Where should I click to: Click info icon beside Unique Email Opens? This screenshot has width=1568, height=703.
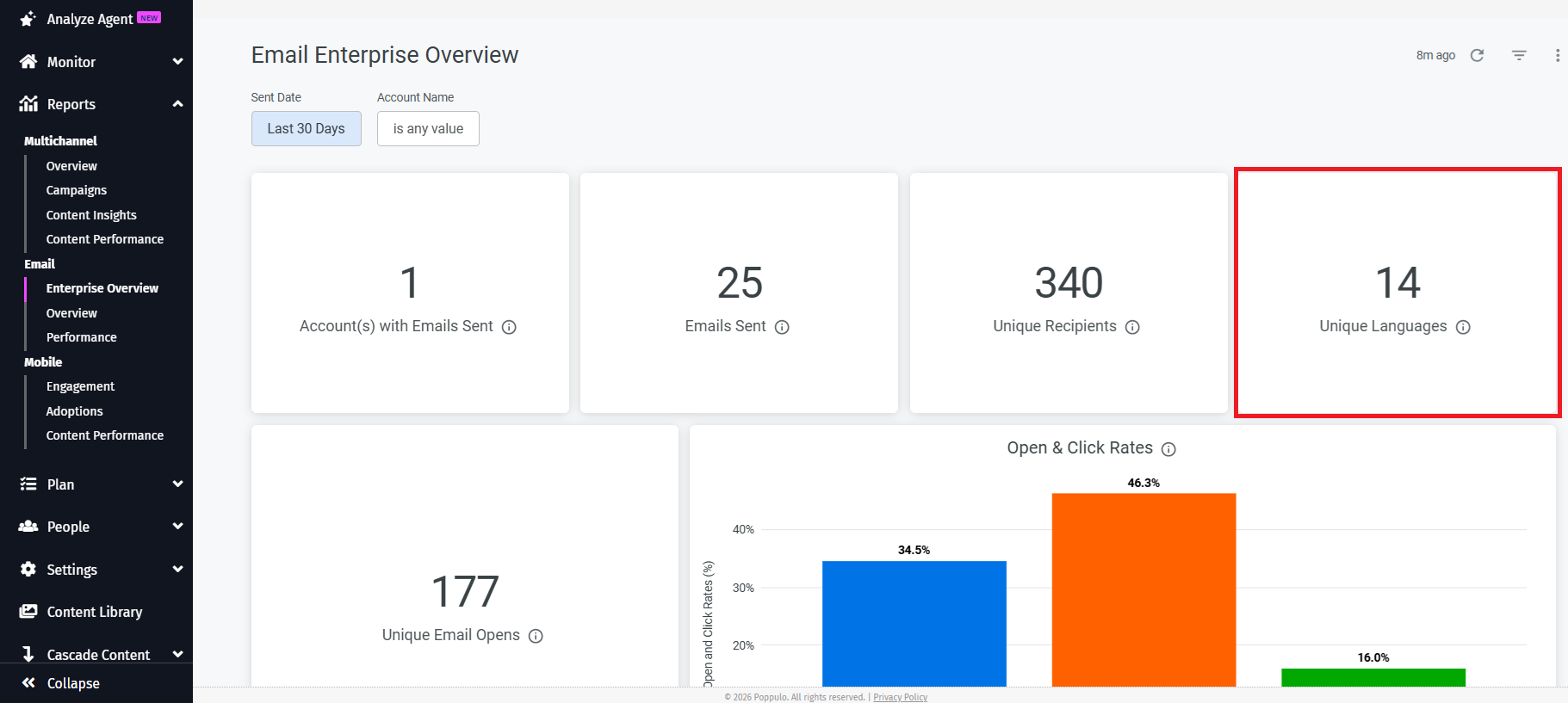[x=536, y=636]
